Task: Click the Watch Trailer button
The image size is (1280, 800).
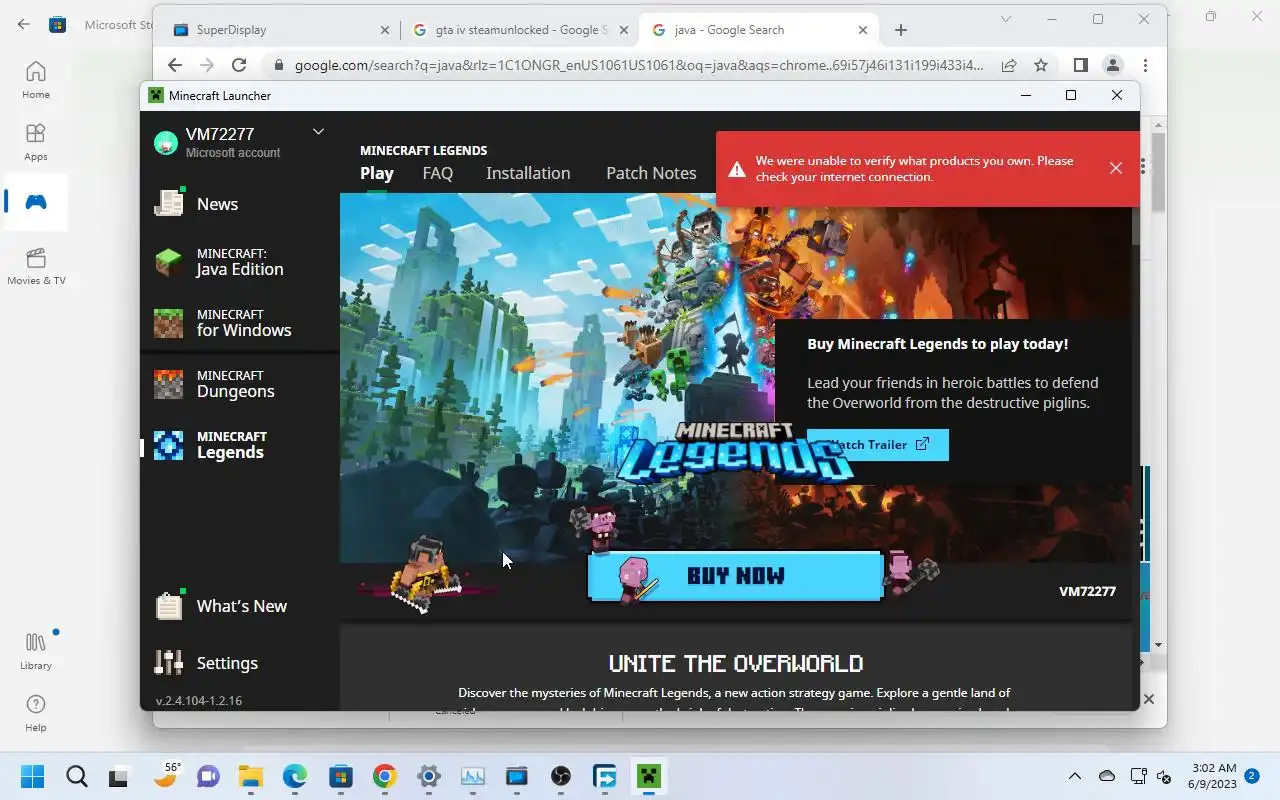Action: pos(878,444)
